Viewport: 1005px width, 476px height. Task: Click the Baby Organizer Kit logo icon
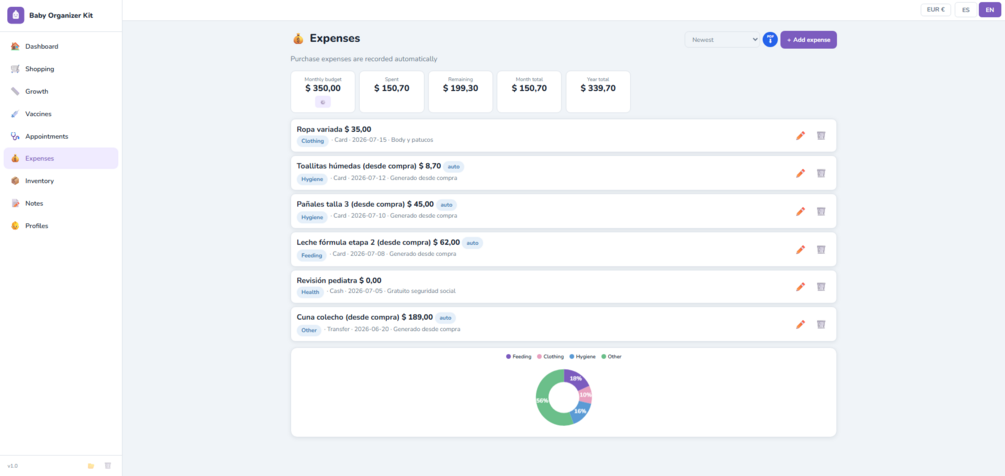15,15
